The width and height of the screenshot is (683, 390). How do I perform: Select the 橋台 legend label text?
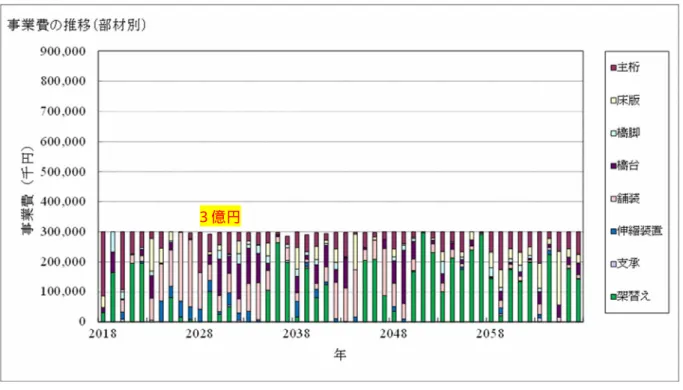click(629, 166)
